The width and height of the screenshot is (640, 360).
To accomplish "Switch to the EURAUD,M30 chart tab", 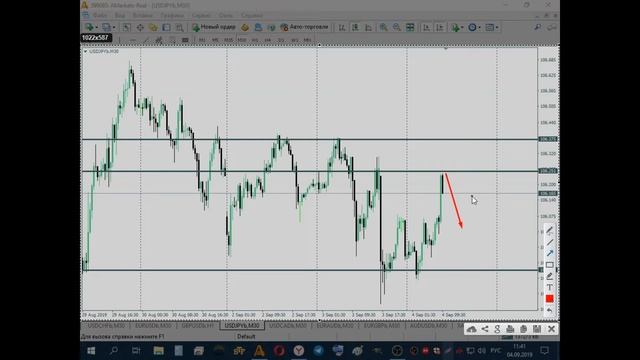I will click(x=335, y=326).
